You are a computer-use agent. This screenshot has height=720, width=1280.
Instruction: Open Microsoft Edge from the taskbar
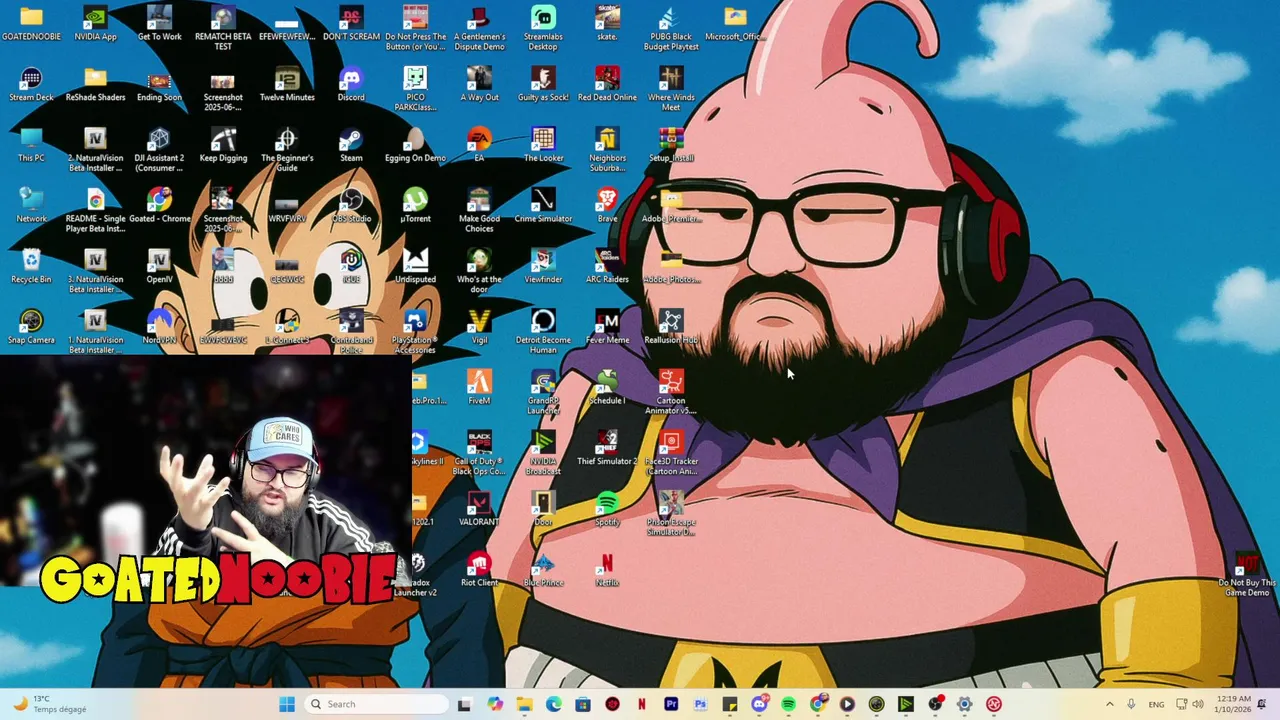554,704
